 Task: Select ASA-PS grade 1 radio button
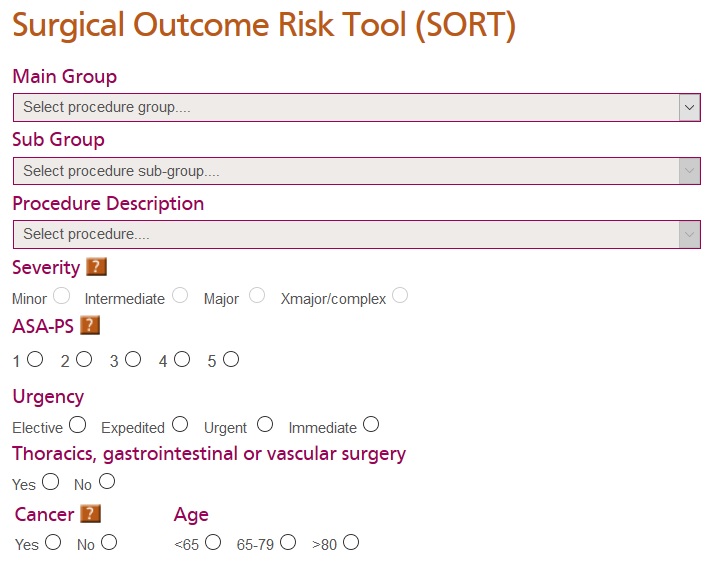pyautogui.click(x=35, y=359)
